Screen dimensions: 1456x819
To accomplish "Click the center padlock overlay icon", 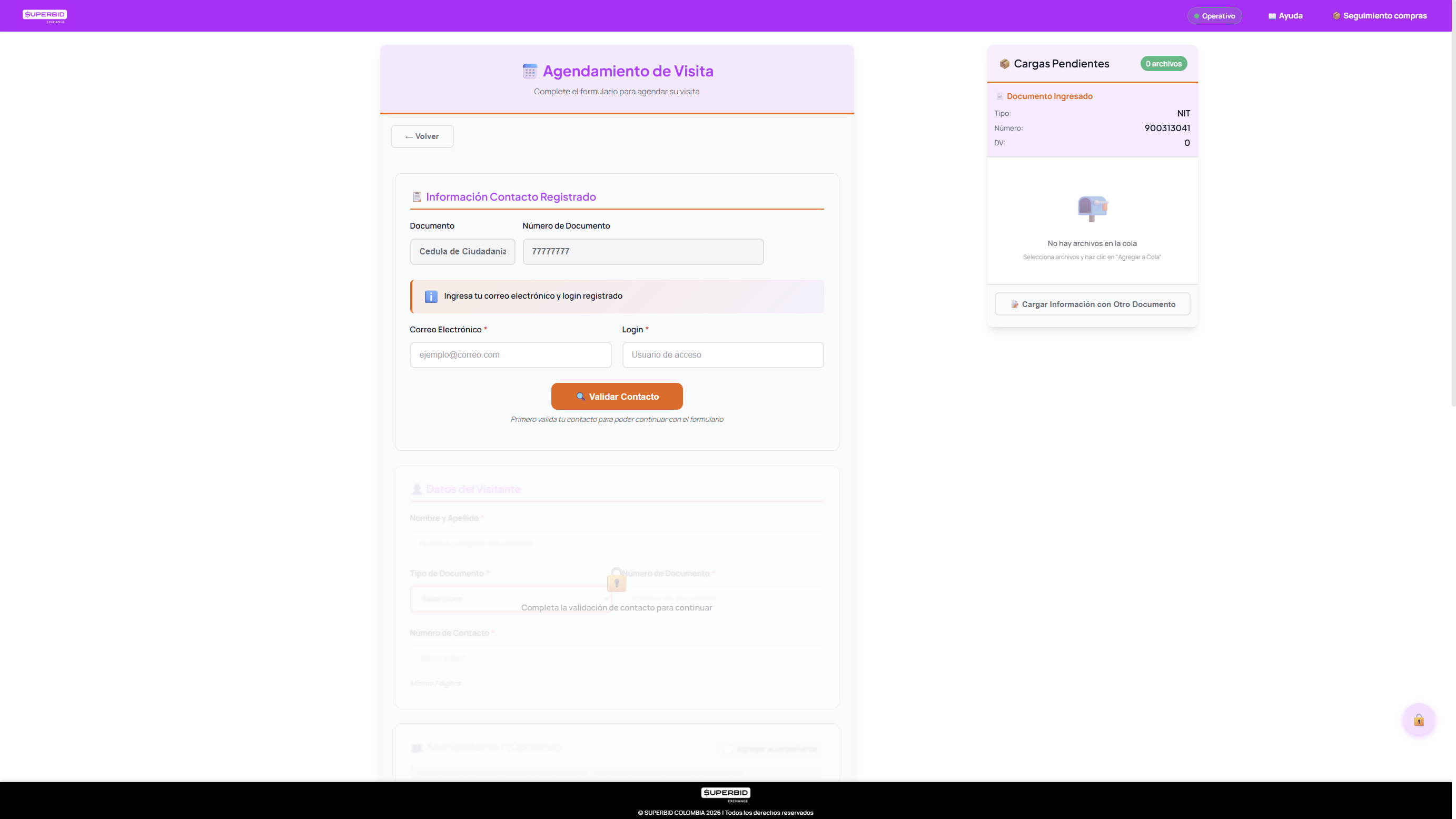I will [x=617, y=580].
